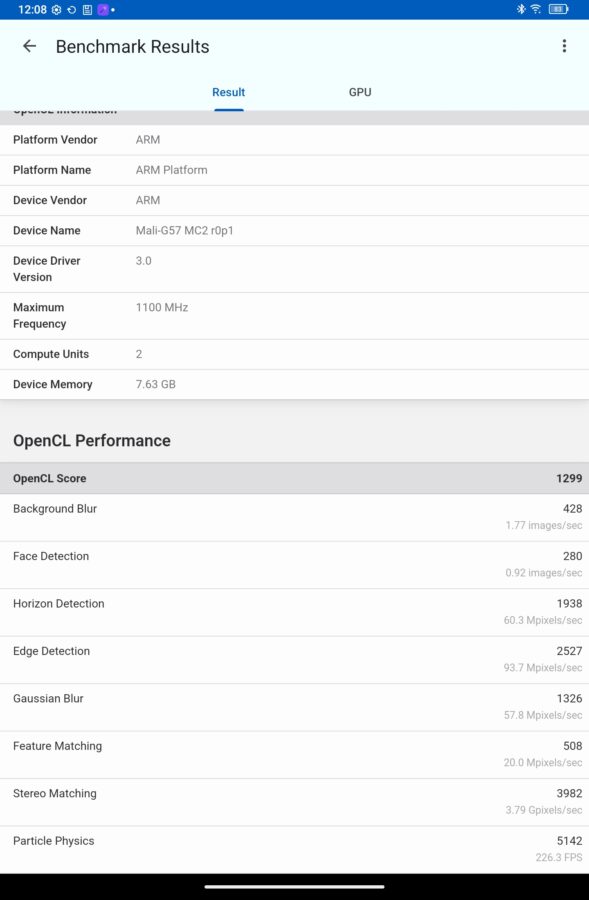Tap the battery indicator icon
Screen dimensions: 589x900
(559, 9)
